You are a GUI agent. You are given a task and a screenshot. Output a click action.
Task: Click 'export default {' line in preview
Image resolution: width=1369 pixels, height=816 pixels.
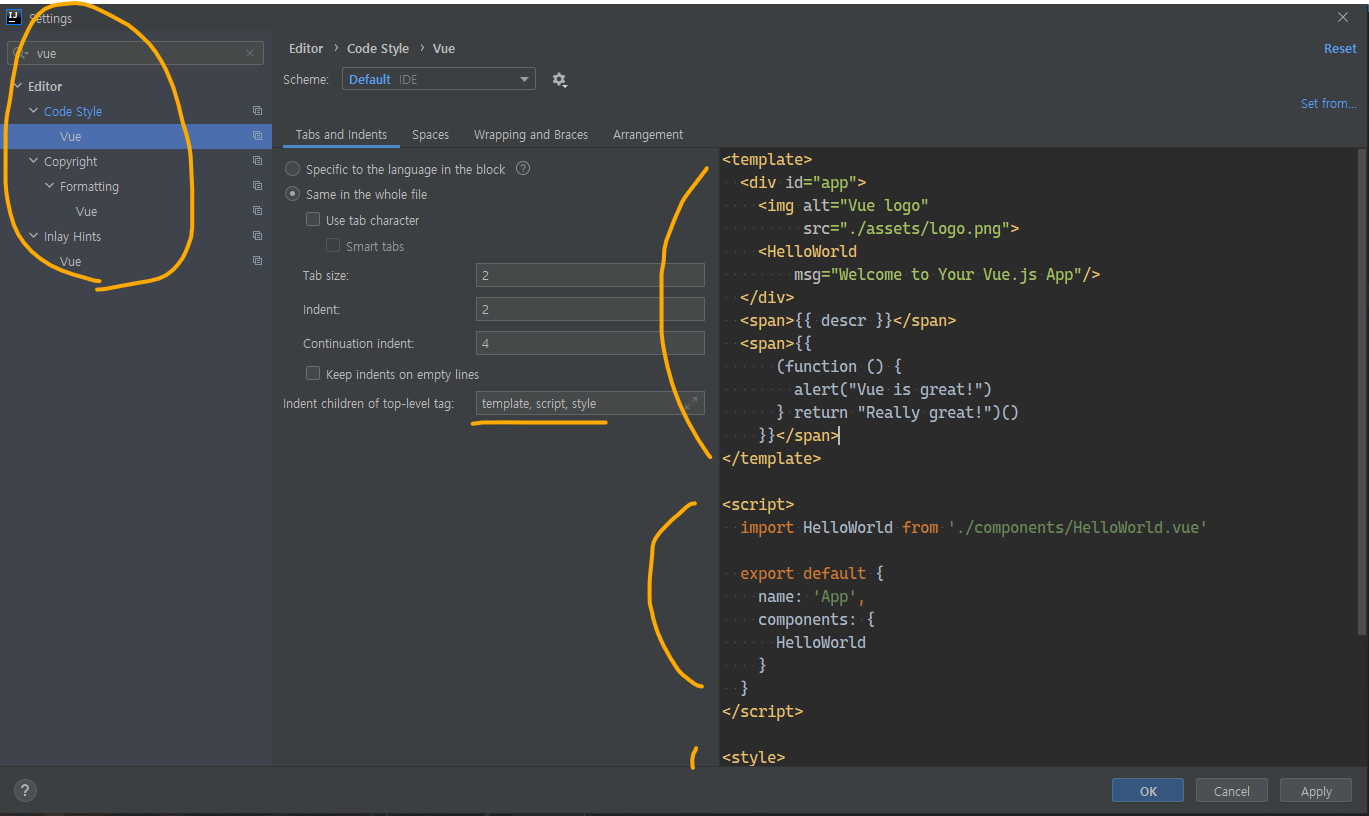[812, 573]
